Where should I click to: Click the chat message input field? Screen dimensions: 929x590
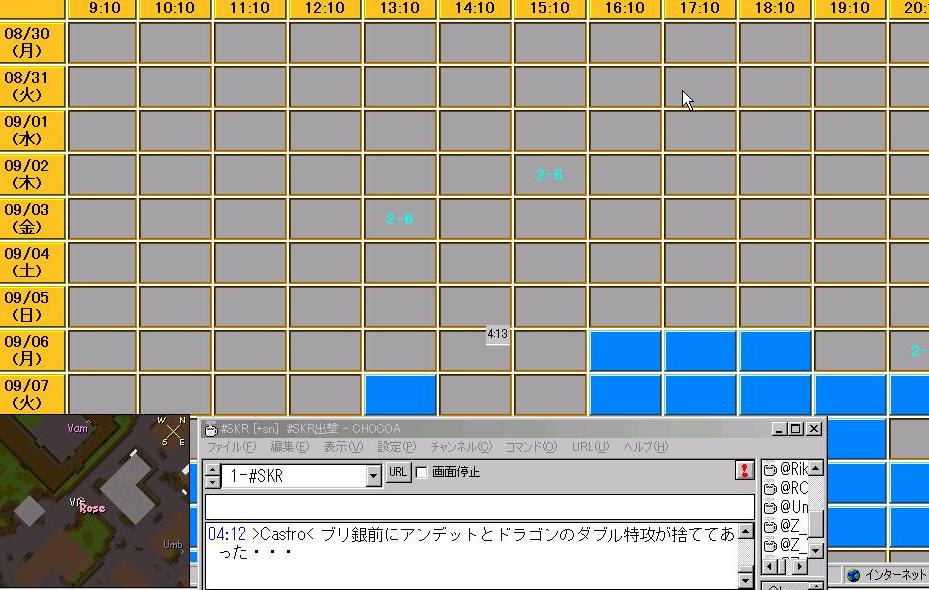tap(479, 506)
